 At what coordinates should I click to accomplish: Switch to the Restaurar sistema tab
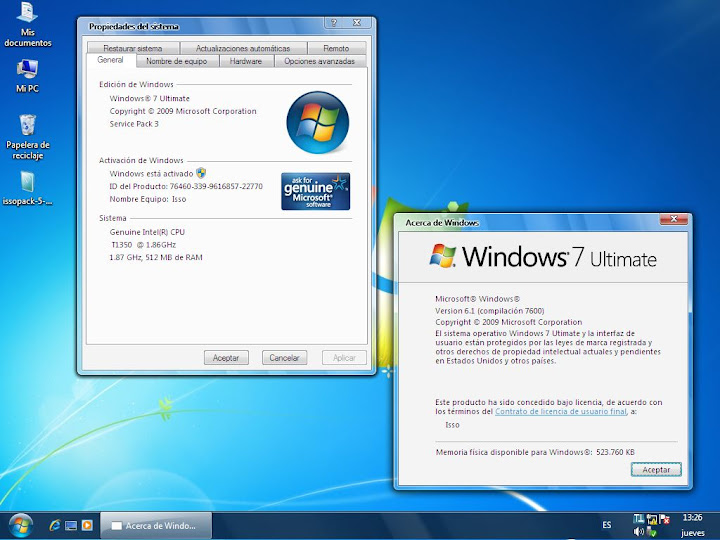(133, 48)
